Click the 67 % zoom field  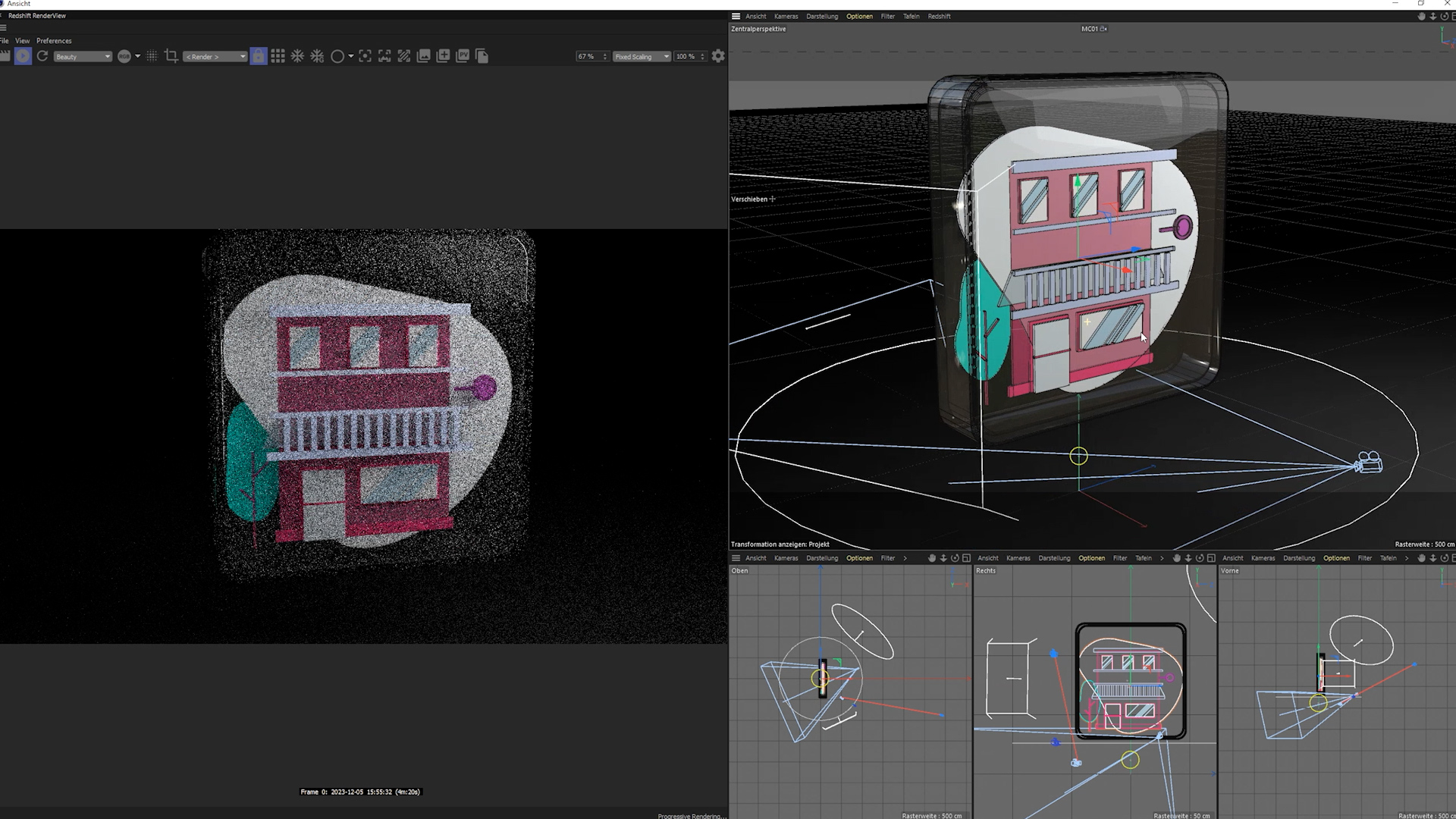(587, 57)
